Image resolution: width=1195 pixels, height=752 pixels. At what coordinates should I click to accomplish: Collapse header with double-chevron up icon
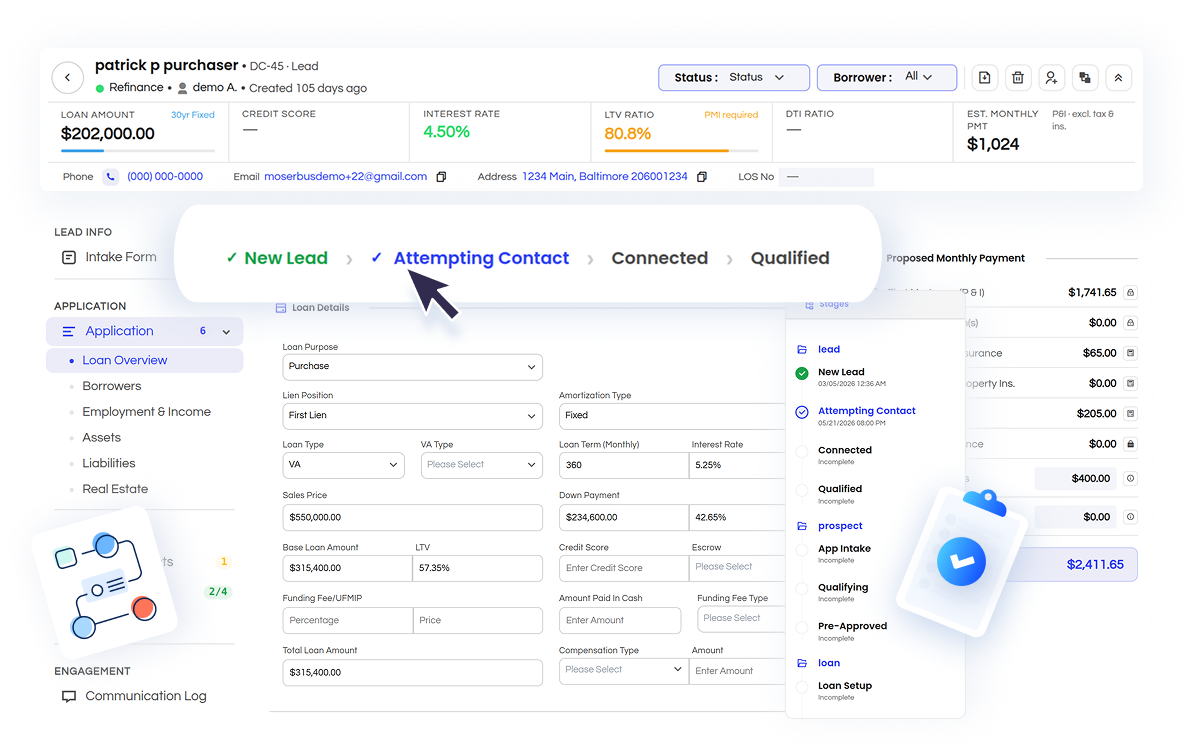(1118, 78)
